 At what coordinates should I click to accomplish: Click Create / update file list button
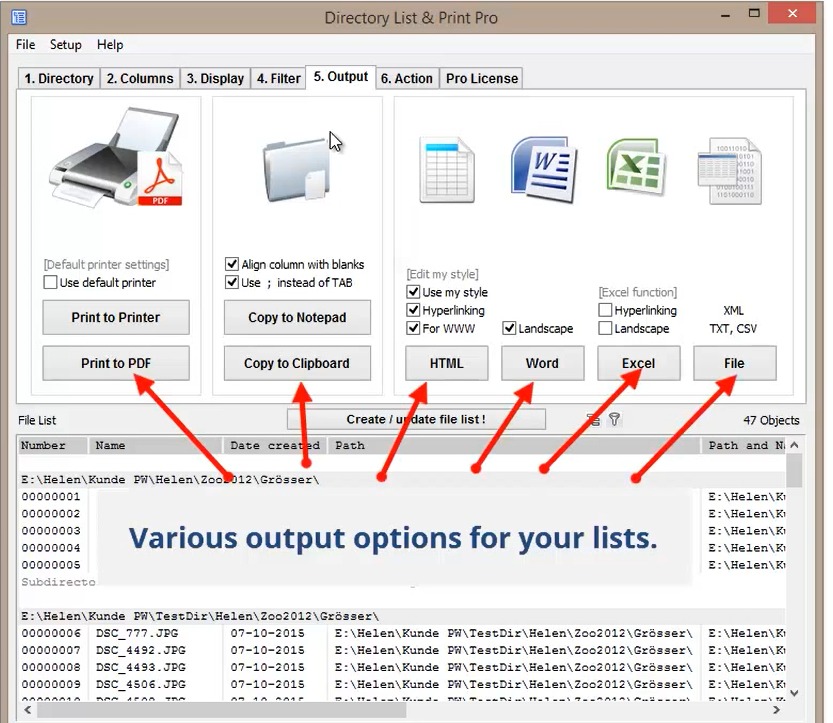pos(416,419)
